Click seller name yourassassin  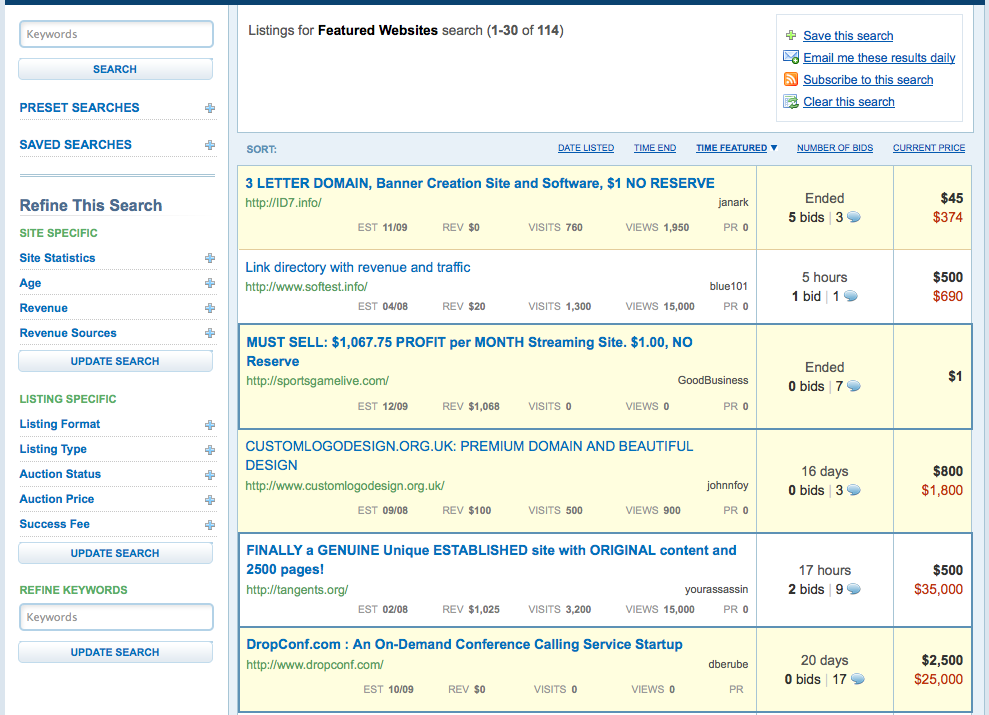point(717,590)
